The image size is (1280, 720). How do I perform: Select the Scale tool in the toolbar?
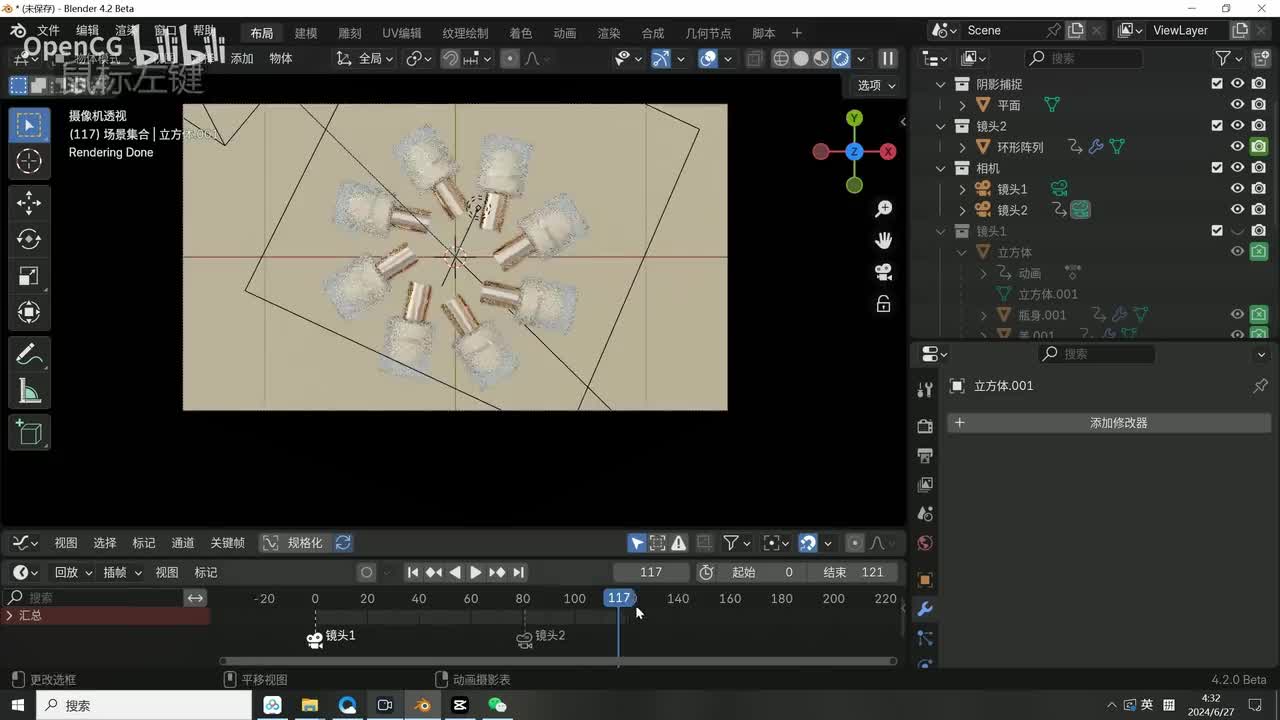pyautogui.click(x=29, y=276)
